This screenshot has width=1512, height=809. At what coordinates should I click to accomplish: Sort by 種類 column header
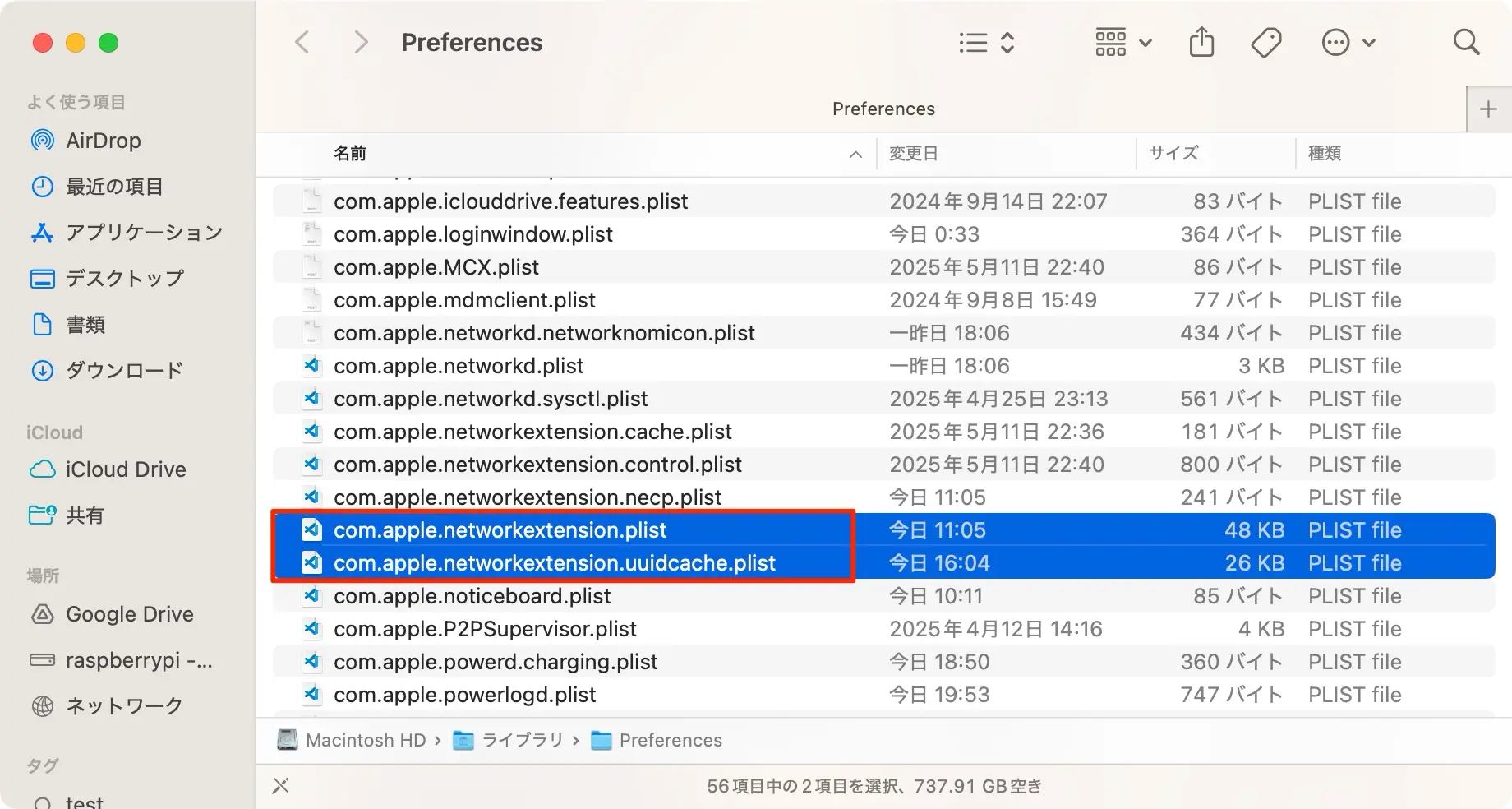(x=1325, y=153)
